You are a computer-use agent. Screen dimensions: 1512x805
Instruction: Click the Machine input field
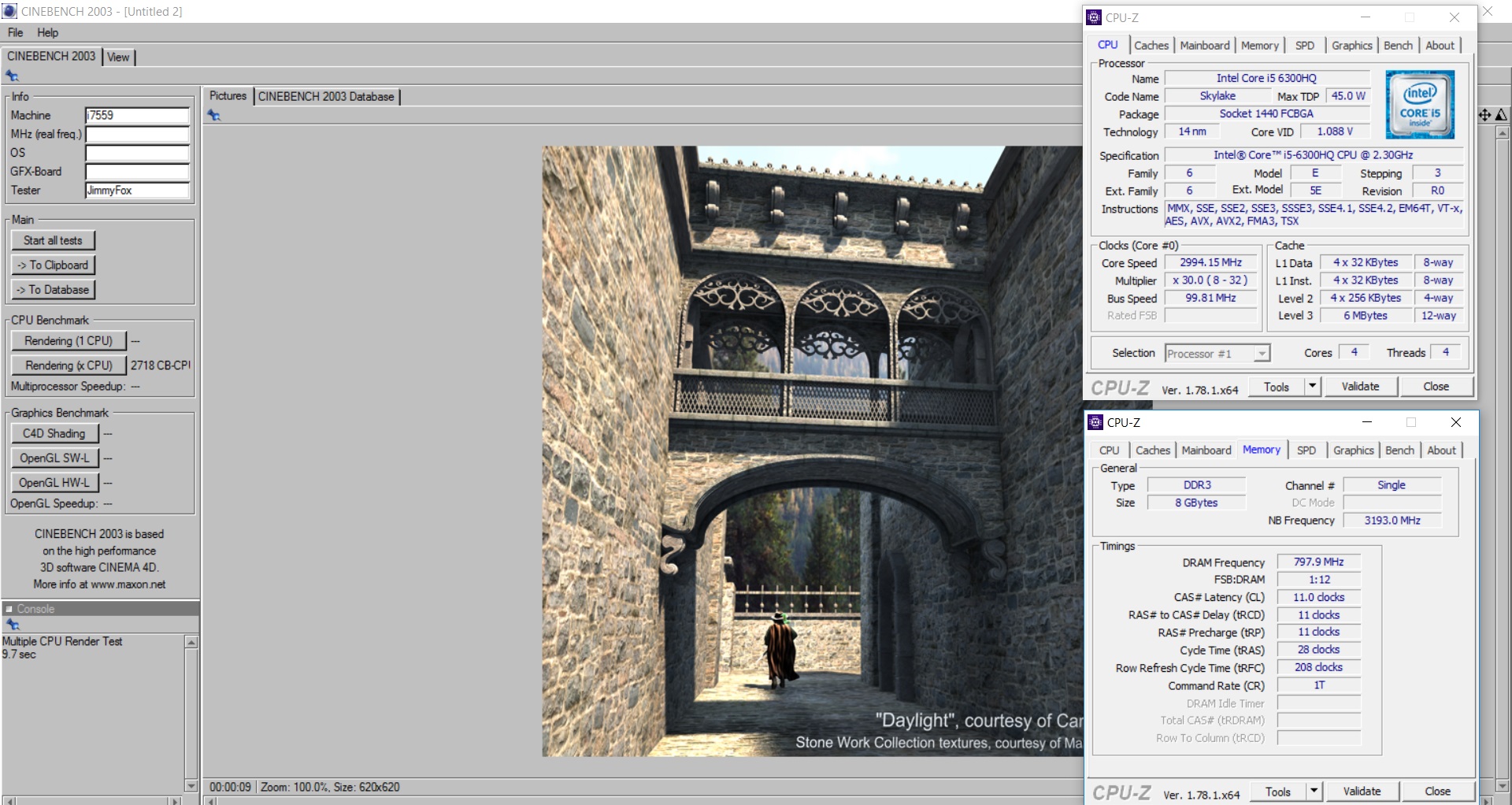point(137,115)
